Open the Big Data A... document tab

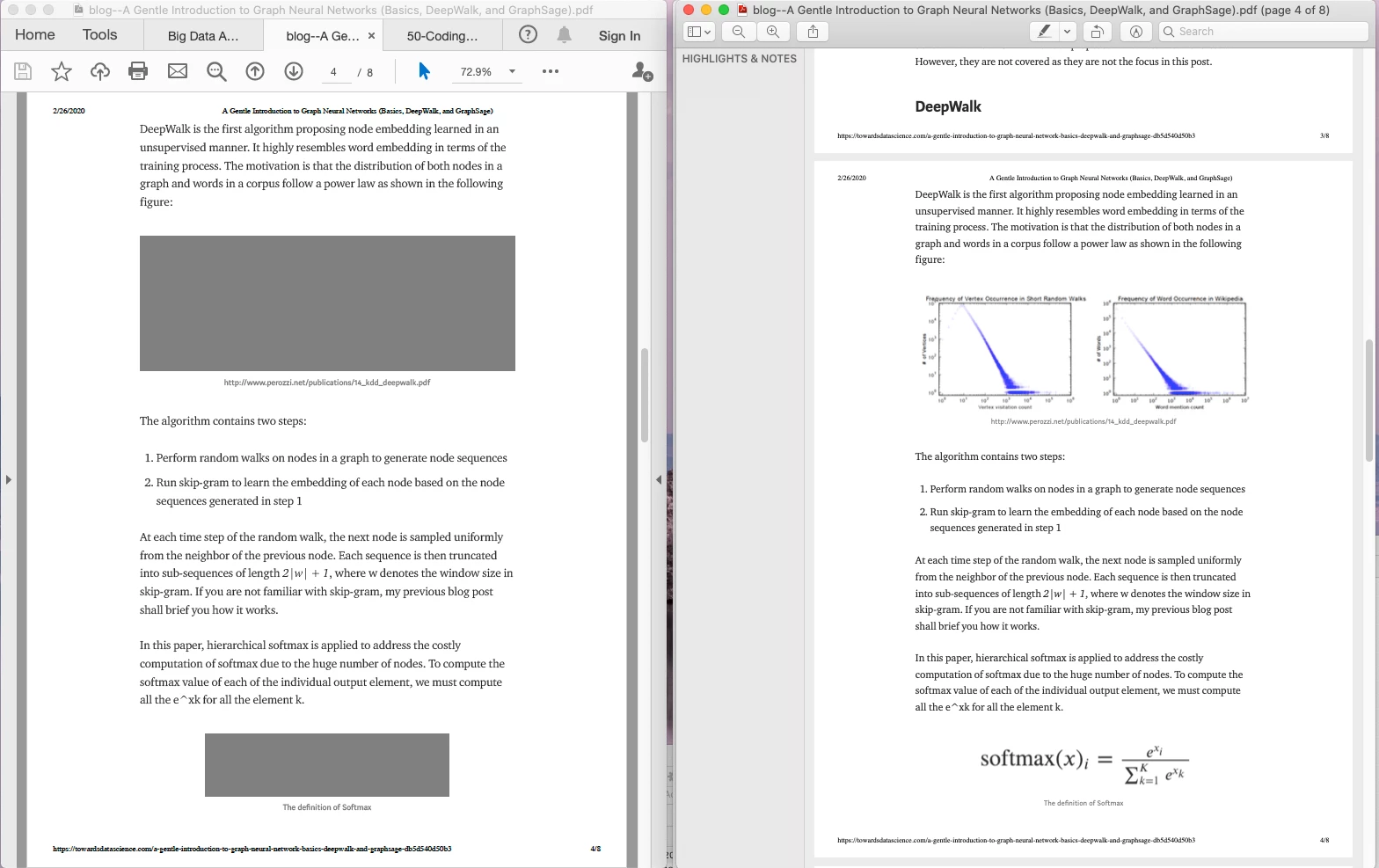(x=203, y=36)
